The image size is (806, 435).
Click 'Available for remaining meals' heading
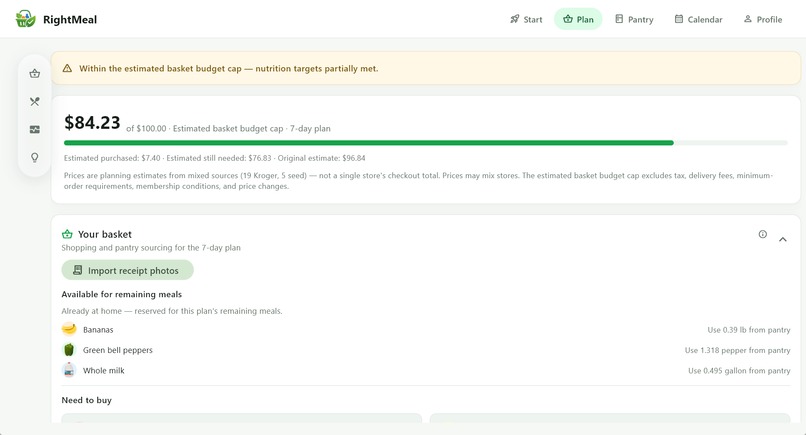[122, 295]
